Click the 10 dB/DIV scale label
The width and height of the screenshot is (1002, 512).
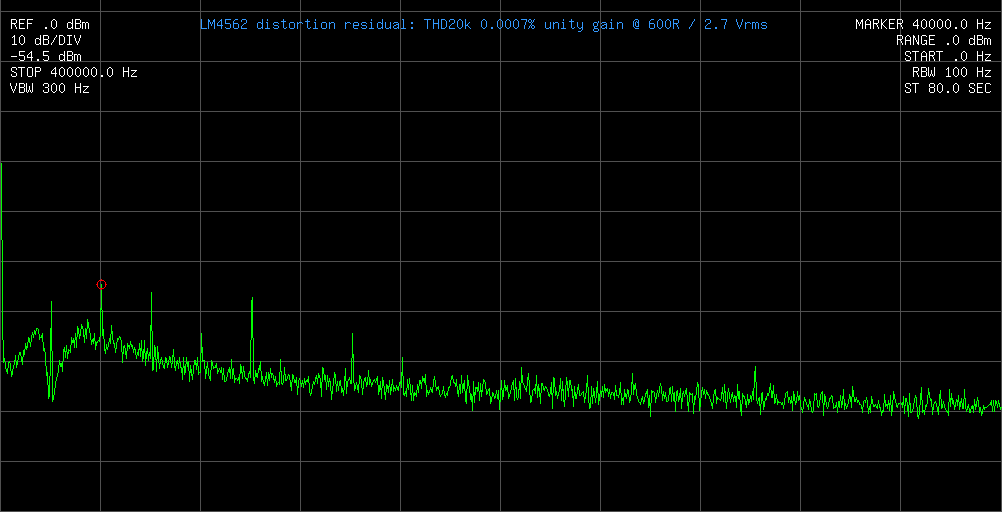[46, 41]
